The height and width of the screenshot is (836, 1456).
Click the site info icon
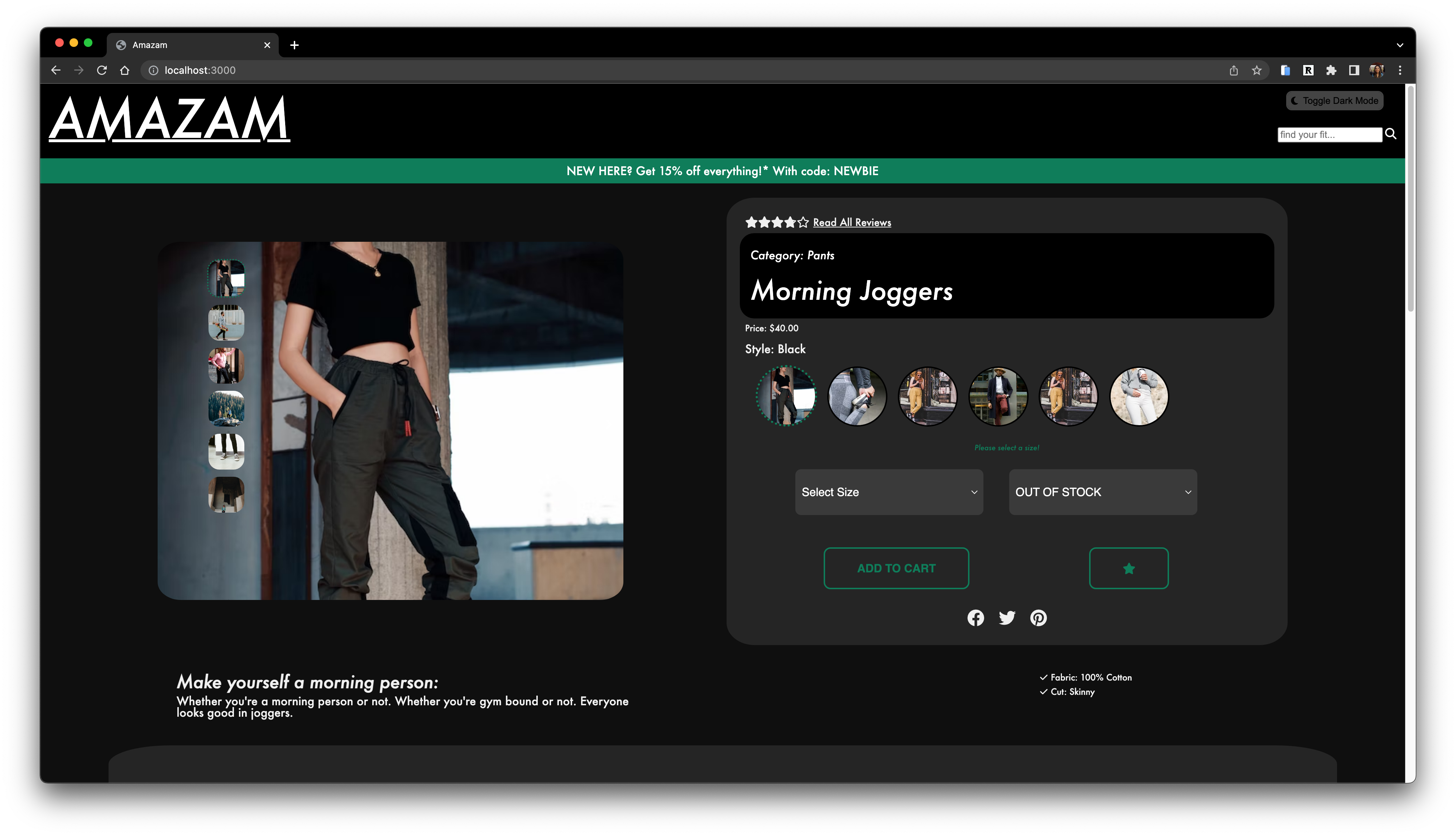coord(153,70)
